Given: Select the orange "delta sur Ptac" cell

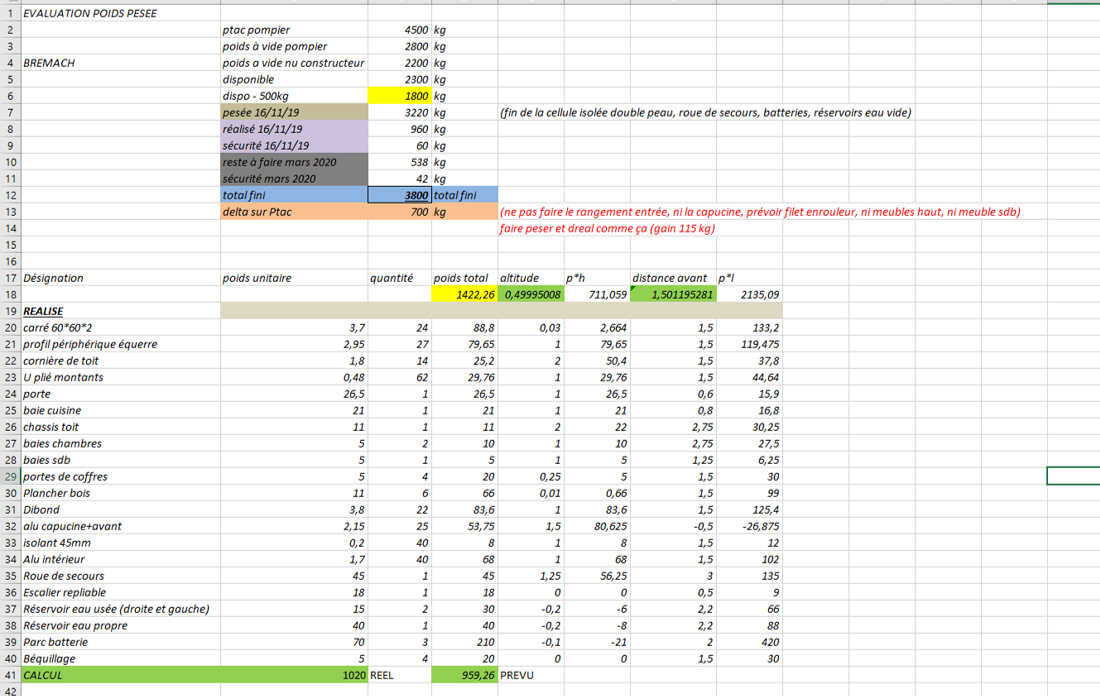Looking at the screenshot, I should pyautogui.click(x=293, y=212).
